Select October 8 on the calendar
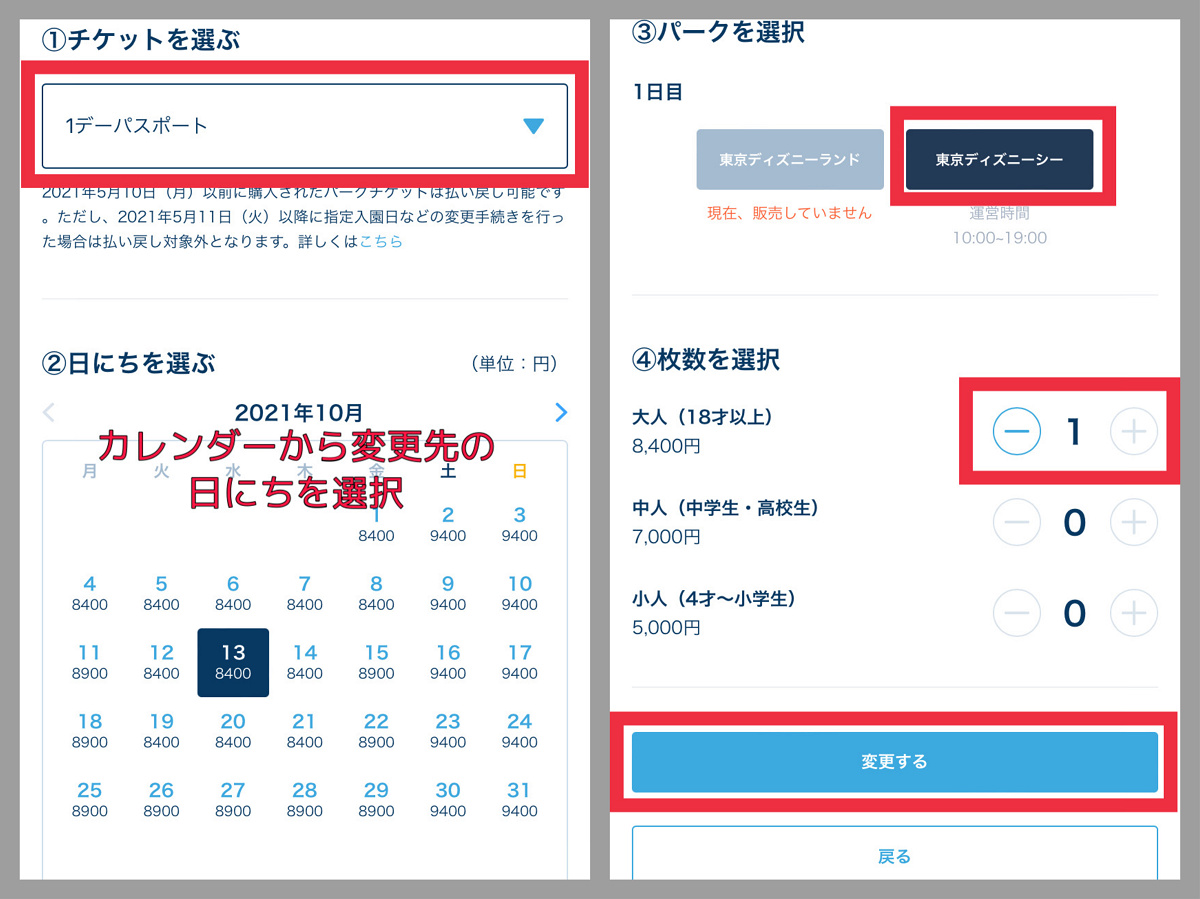This screenshot has height=899, width=1200. (376, 593)
